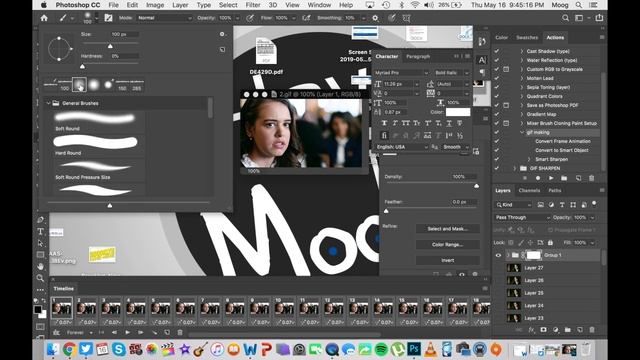Select the Hand tool in toolbar
Screen dimensions: 640x360
pos(40,266)
